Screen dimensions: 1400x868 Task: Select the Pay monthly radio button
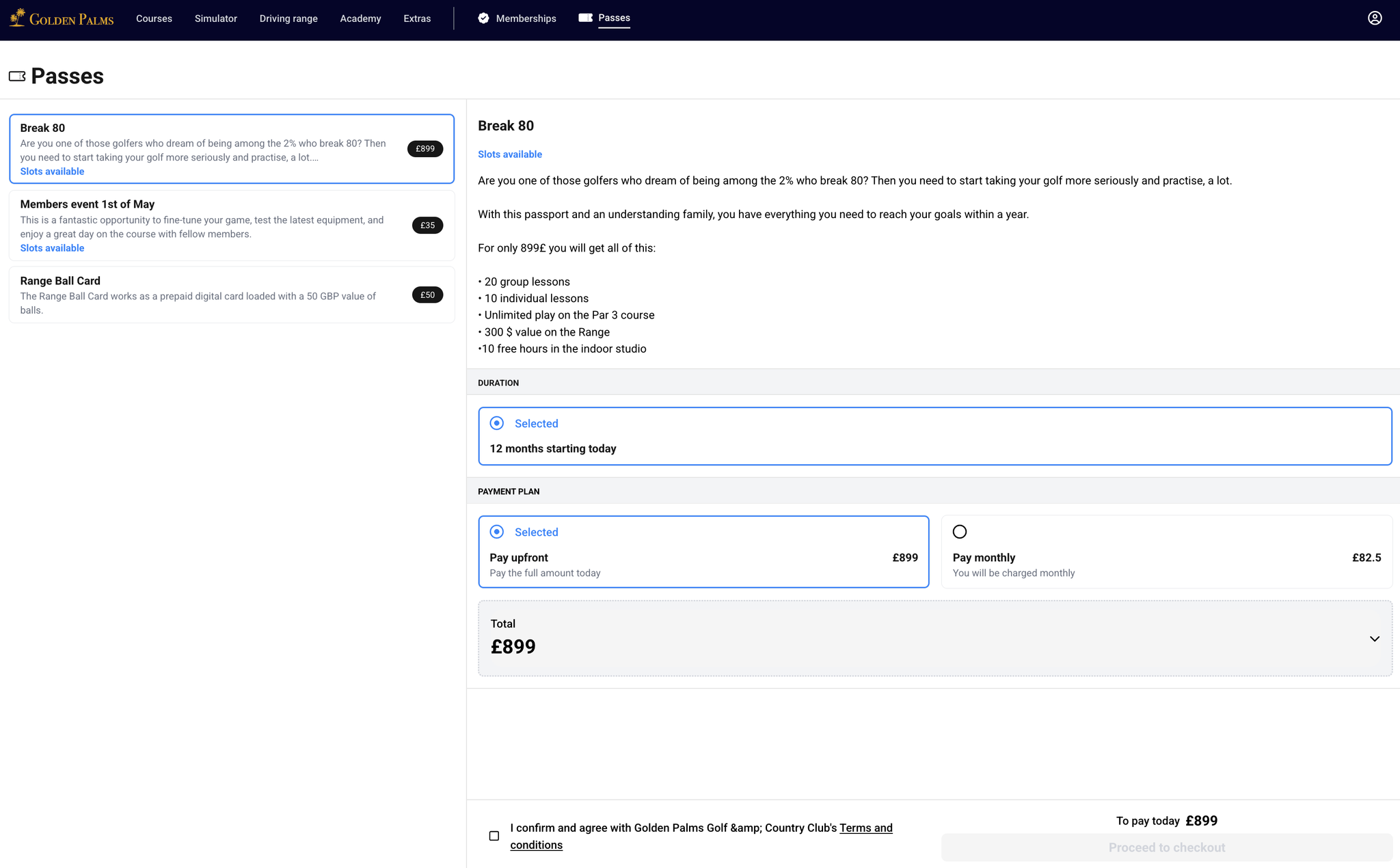pos(960,532)
